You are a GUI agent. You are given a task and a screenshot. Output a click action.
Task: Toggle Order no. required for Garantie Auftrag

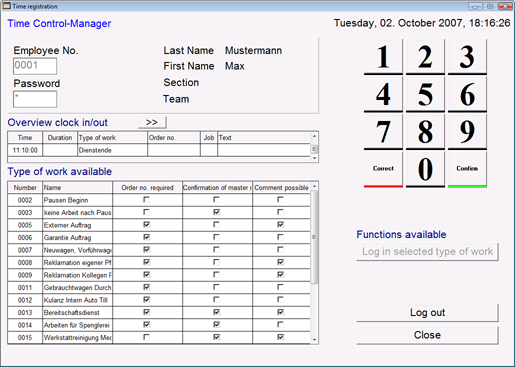tap(146, 237)
